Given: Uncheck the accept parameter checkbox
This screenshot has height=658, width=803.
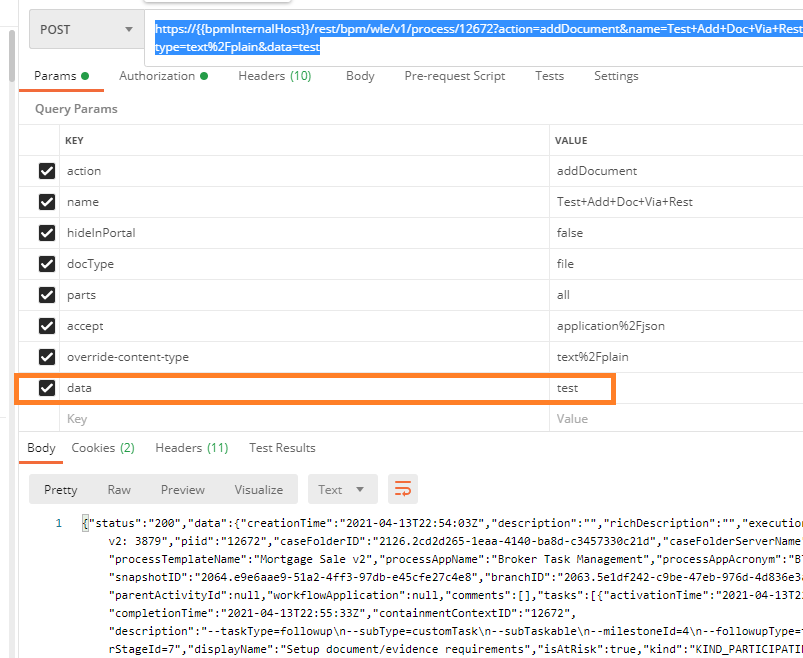Looking at the screenshot, I should (47, 326).
